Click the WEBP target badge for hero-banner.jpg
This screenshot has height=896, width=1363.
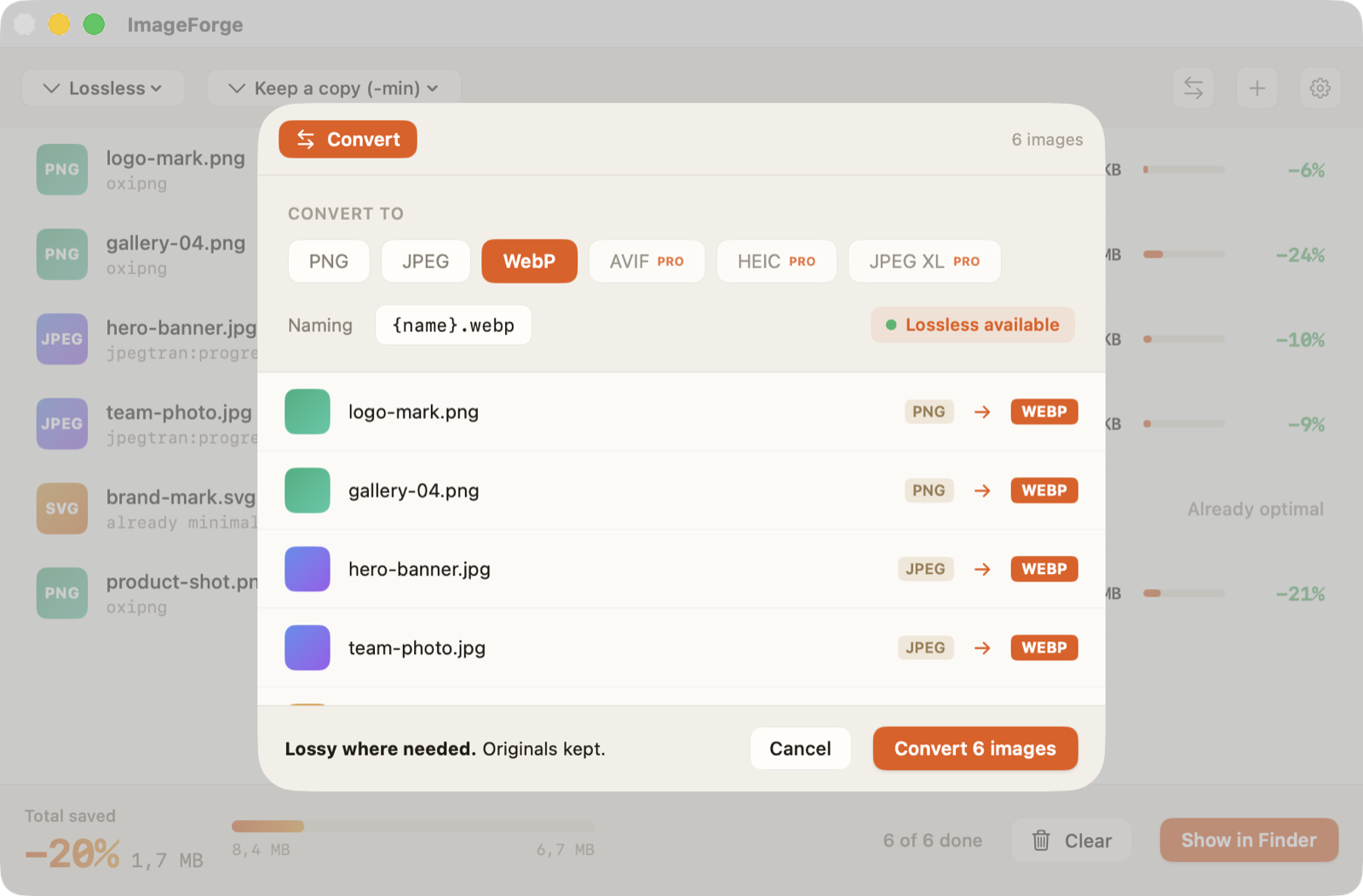[1044, 569]
